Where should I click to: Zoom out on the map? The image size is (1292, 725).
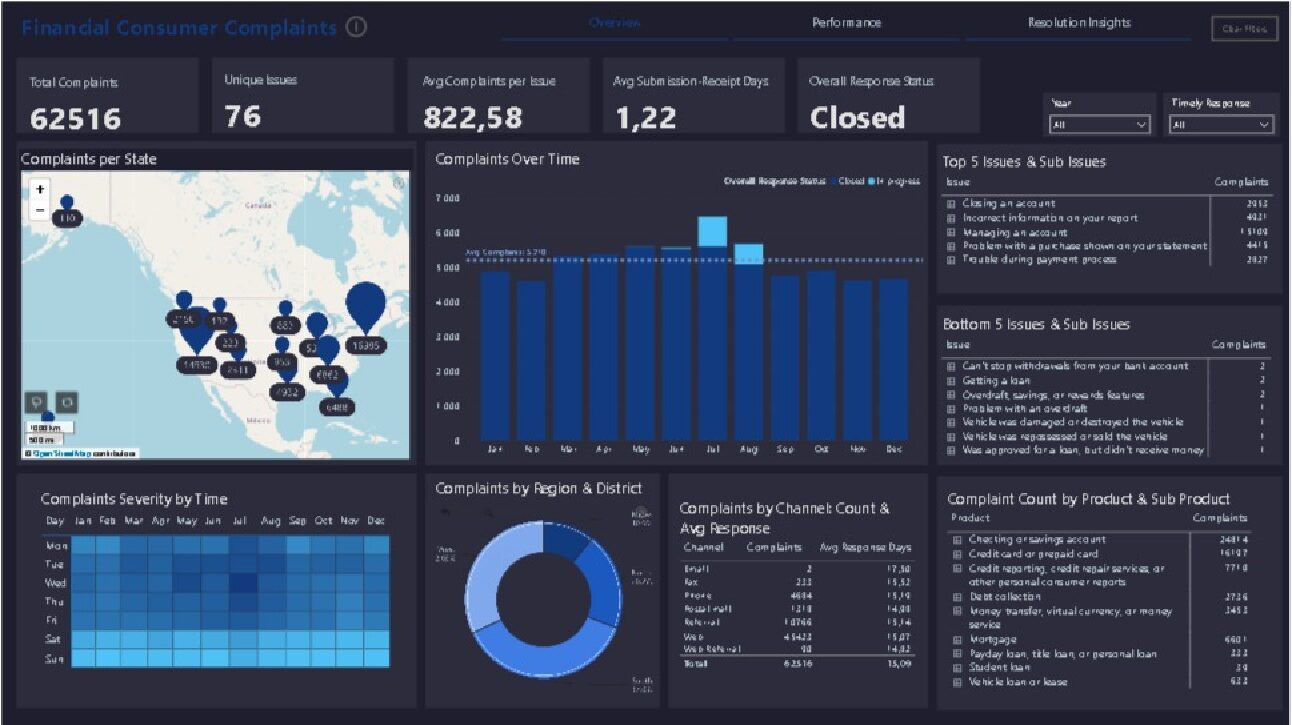coord(40,210)
